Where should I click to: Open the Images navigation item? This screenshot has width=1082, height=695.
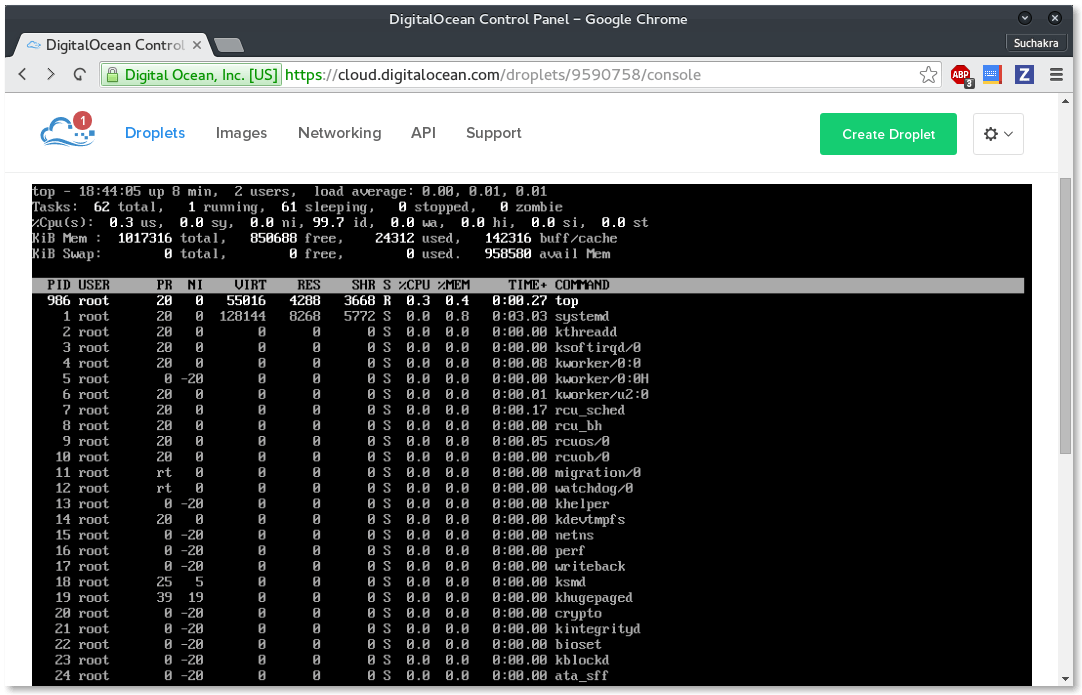point(241,133)
